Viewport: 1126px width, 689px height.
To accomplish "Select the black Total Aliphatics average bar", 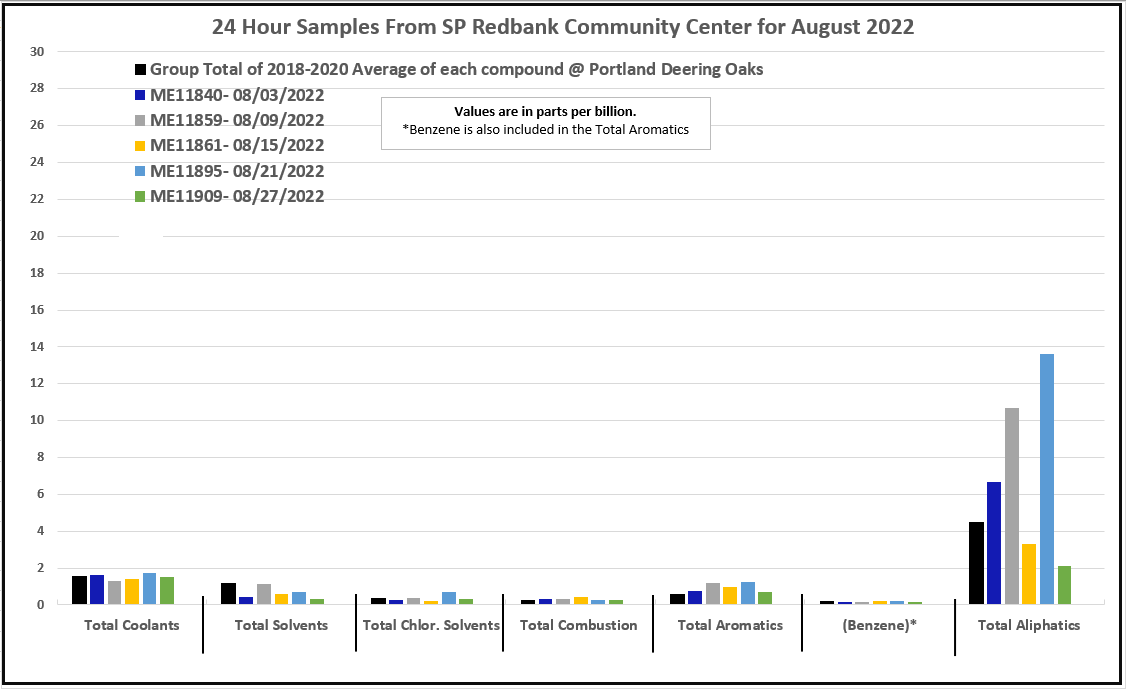I will click(976, 563).
